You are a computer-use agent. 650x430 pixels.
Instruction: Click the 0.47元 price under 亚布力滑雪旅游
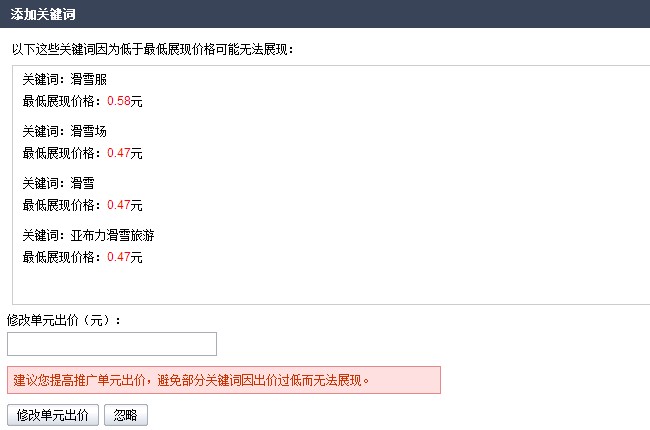click(125, 257)
